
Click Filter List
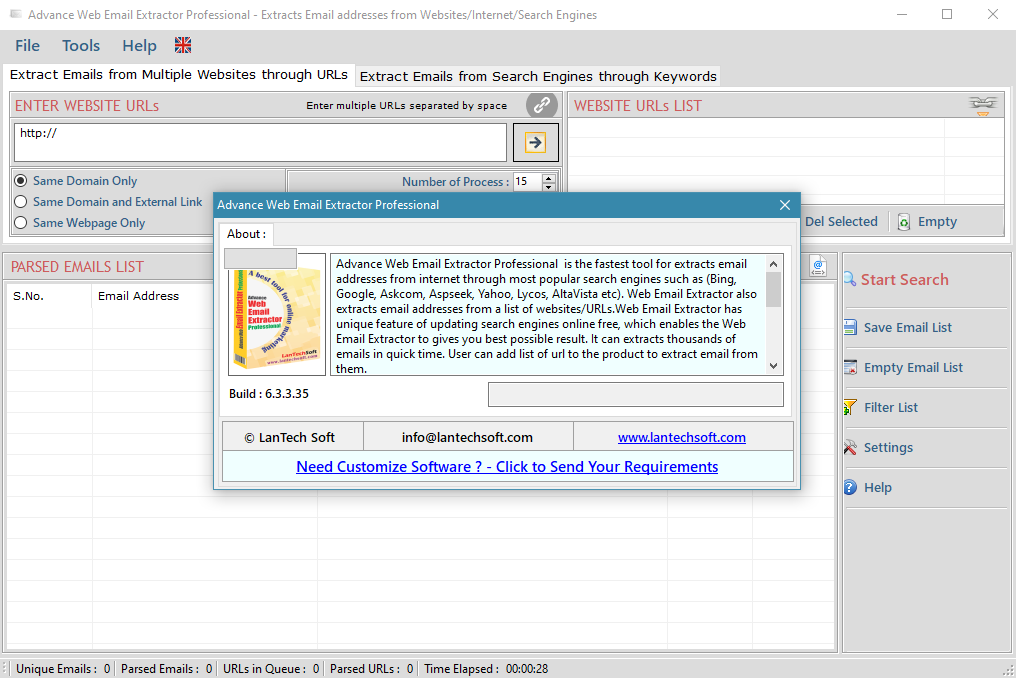coord(890,408)
